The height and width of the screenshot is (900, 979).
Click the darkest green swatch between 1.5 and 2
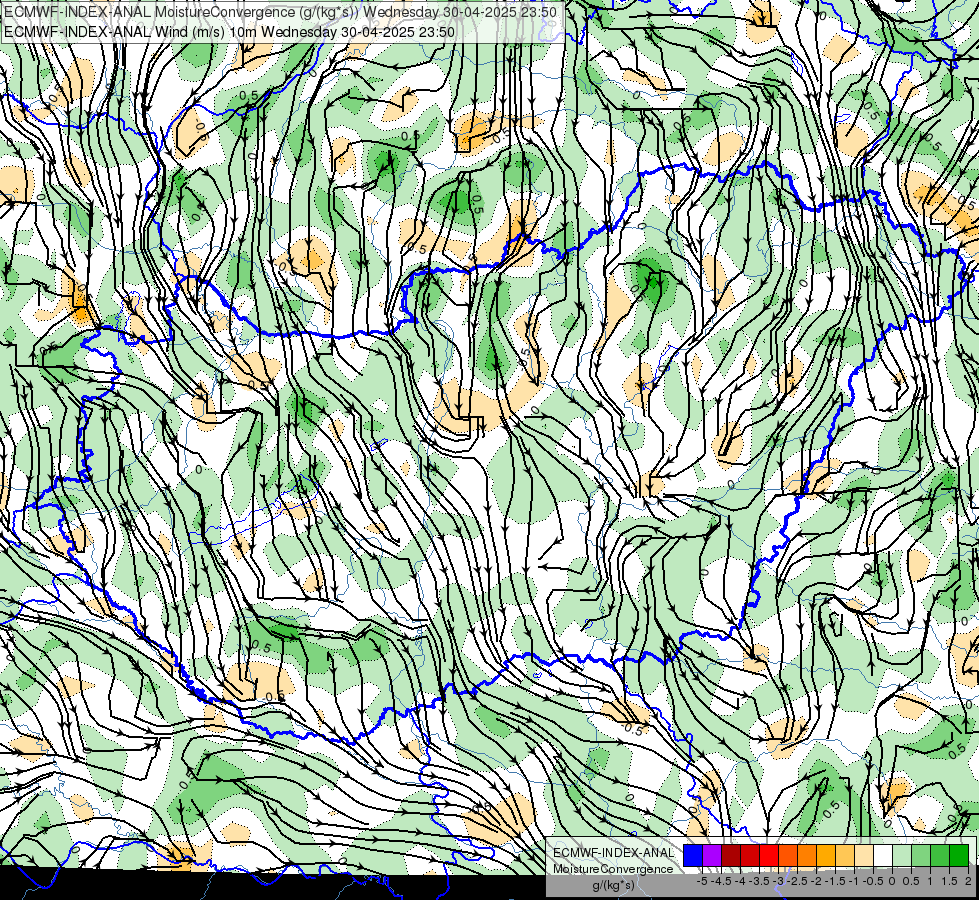point(959,855)
